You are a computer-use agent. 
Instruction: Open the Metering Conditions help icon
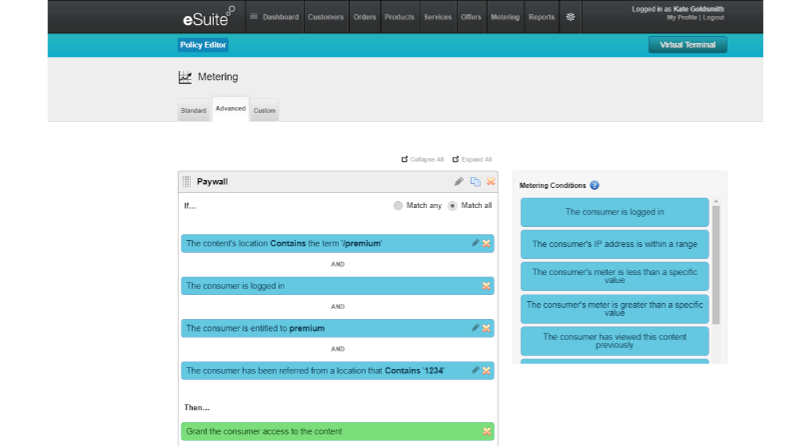[x=595, y=185]
